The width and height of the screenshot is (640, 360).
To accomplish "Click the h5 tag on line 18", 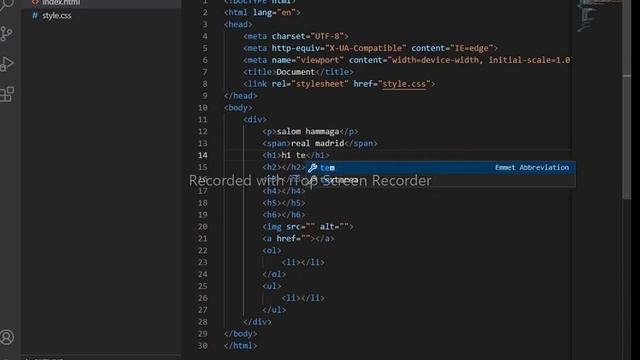I will pos(284,203).
